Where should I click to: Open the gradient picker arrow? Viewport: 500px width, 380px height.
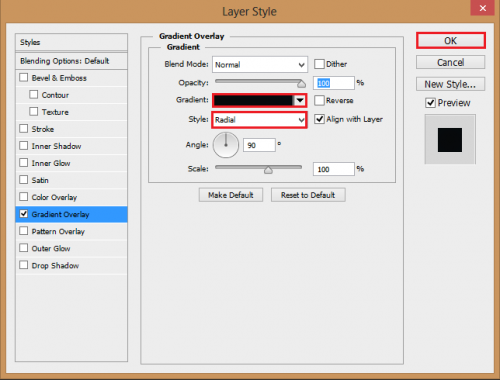[x=300, y=100]
